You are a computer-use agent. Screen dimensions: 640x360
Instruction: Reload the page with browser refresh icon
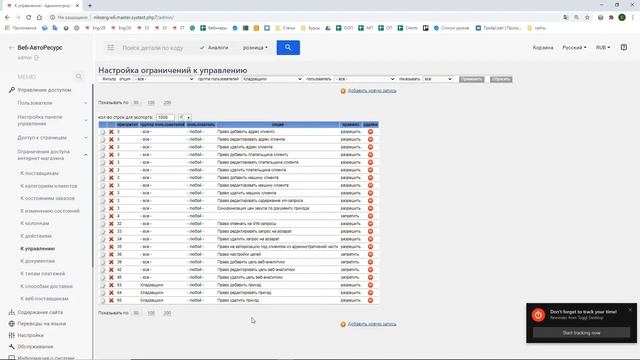point(29,17)
